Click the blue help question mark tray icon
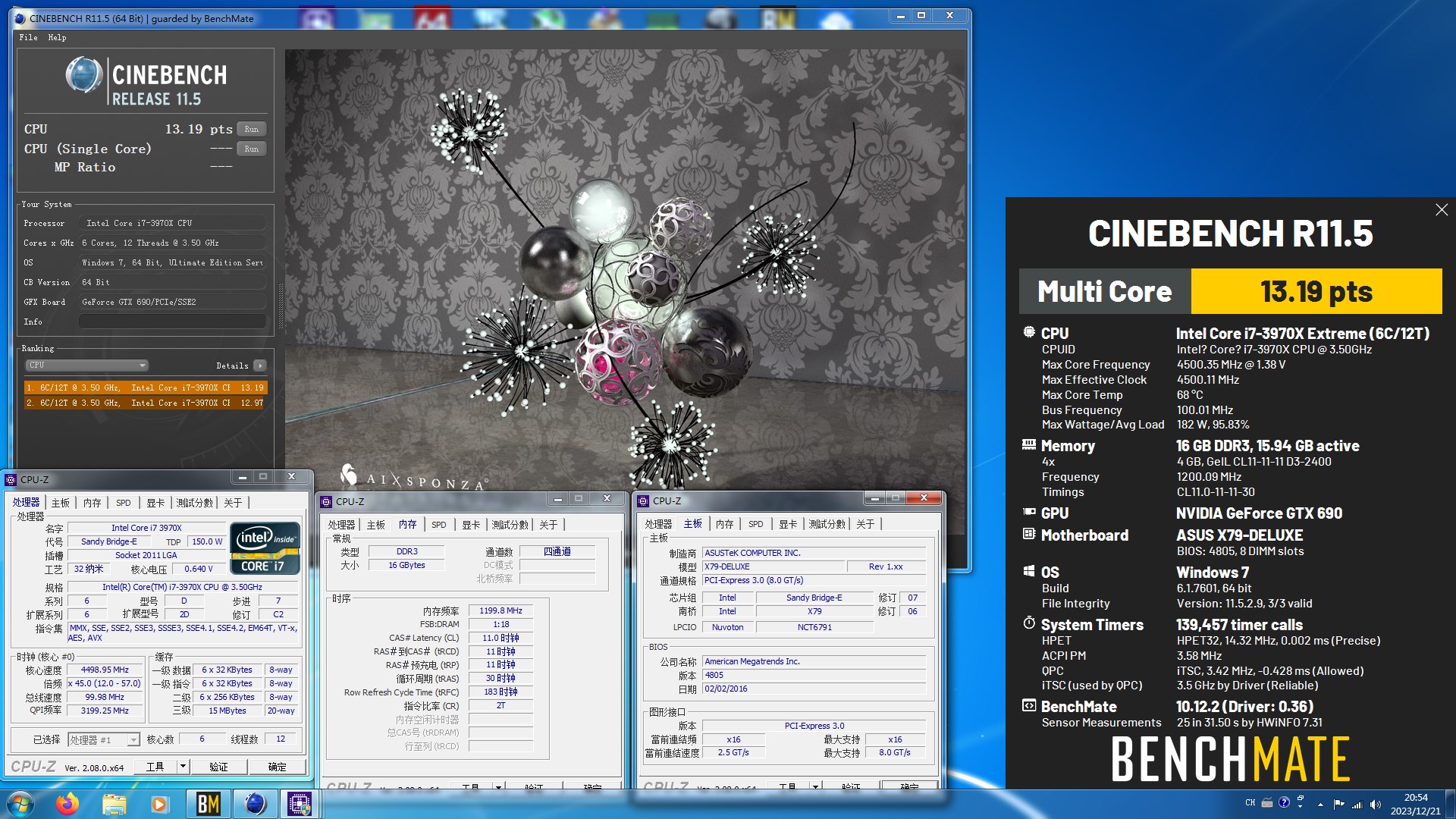This screenshot has width=1456, height=819. tap(1284, 802)
